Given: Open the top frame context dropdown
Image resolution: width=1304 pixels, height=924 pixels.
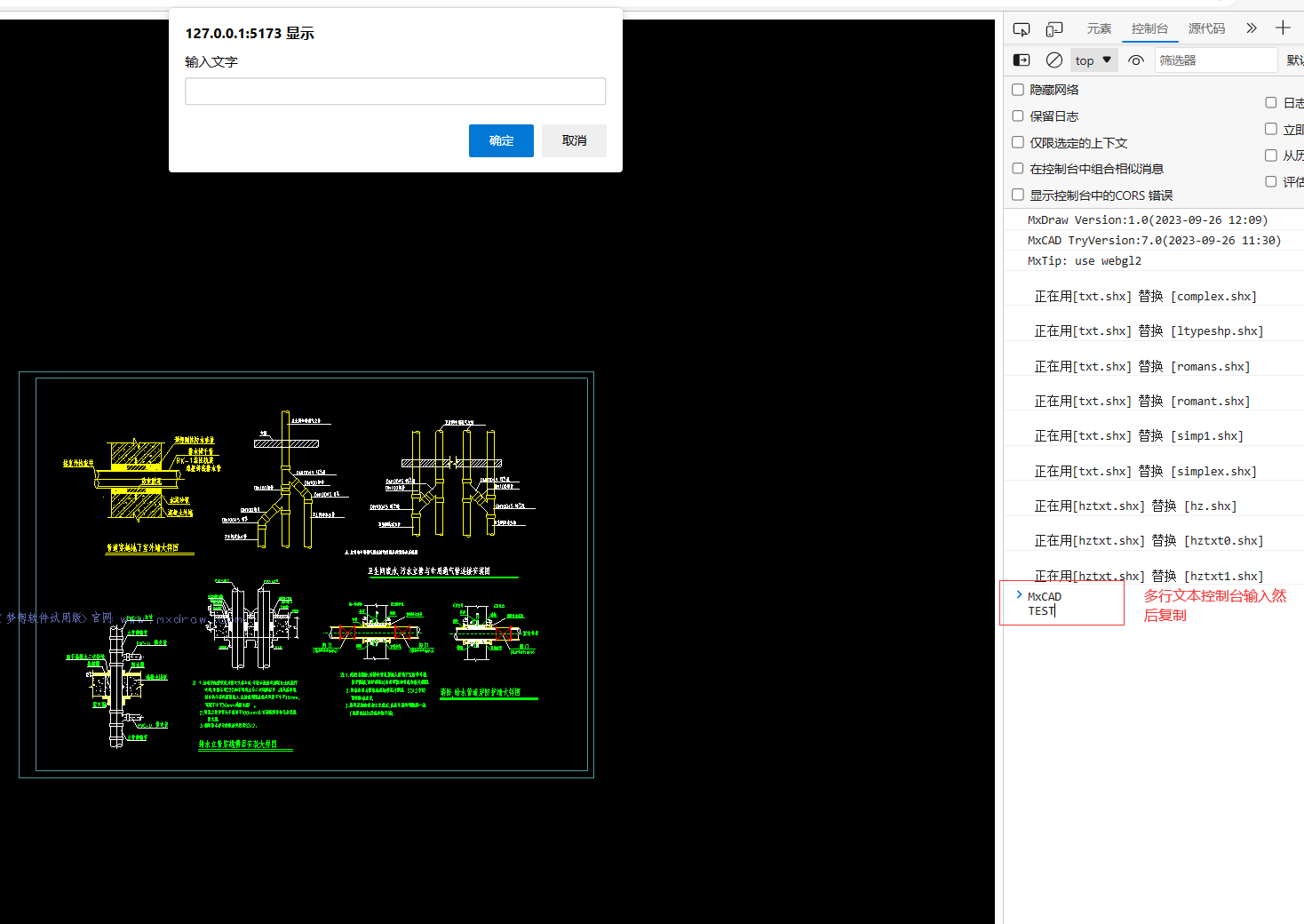Looking at the screenshot, I should [1093, 60].
